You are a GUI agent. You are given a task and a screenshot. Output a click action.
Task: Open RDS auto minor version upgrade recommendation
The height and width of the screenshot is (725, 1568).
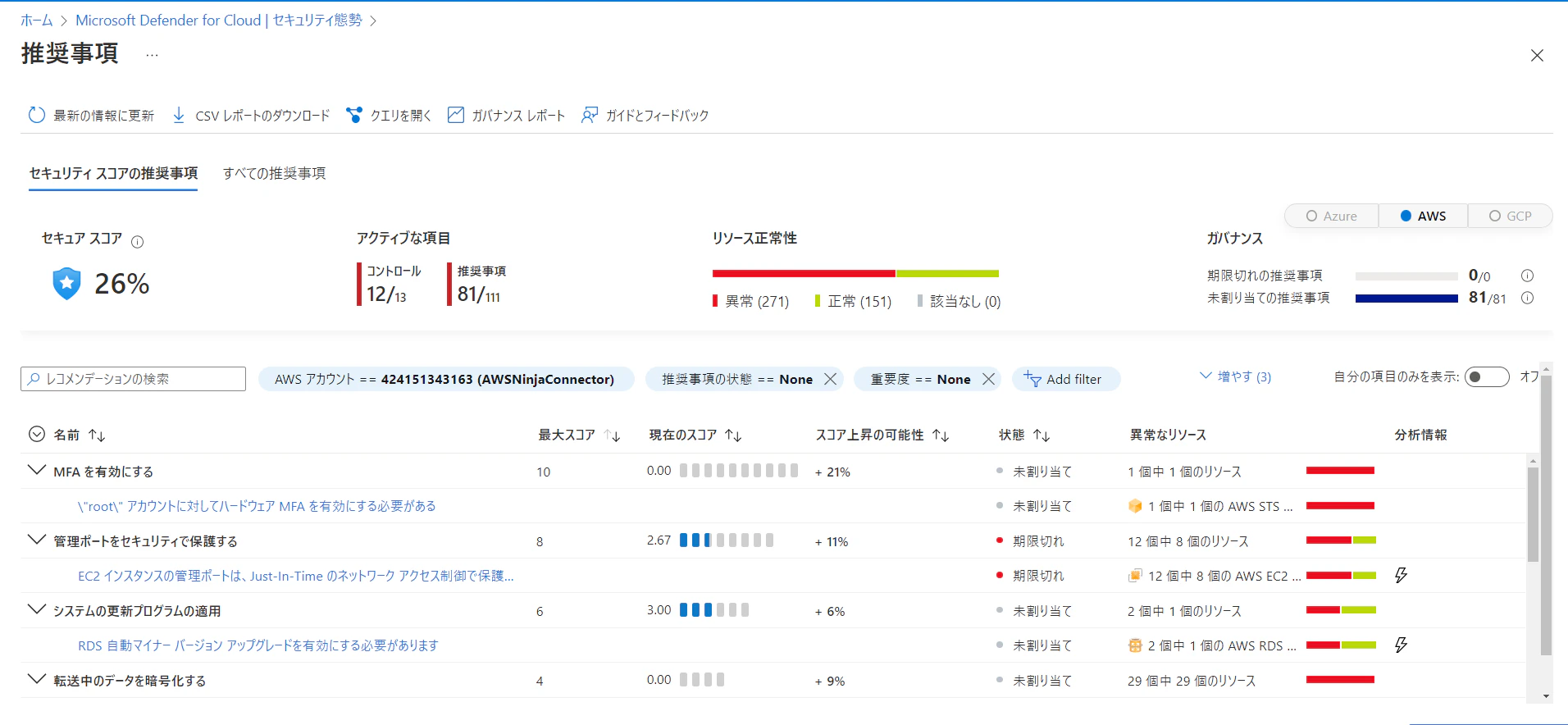click(258, 645)
